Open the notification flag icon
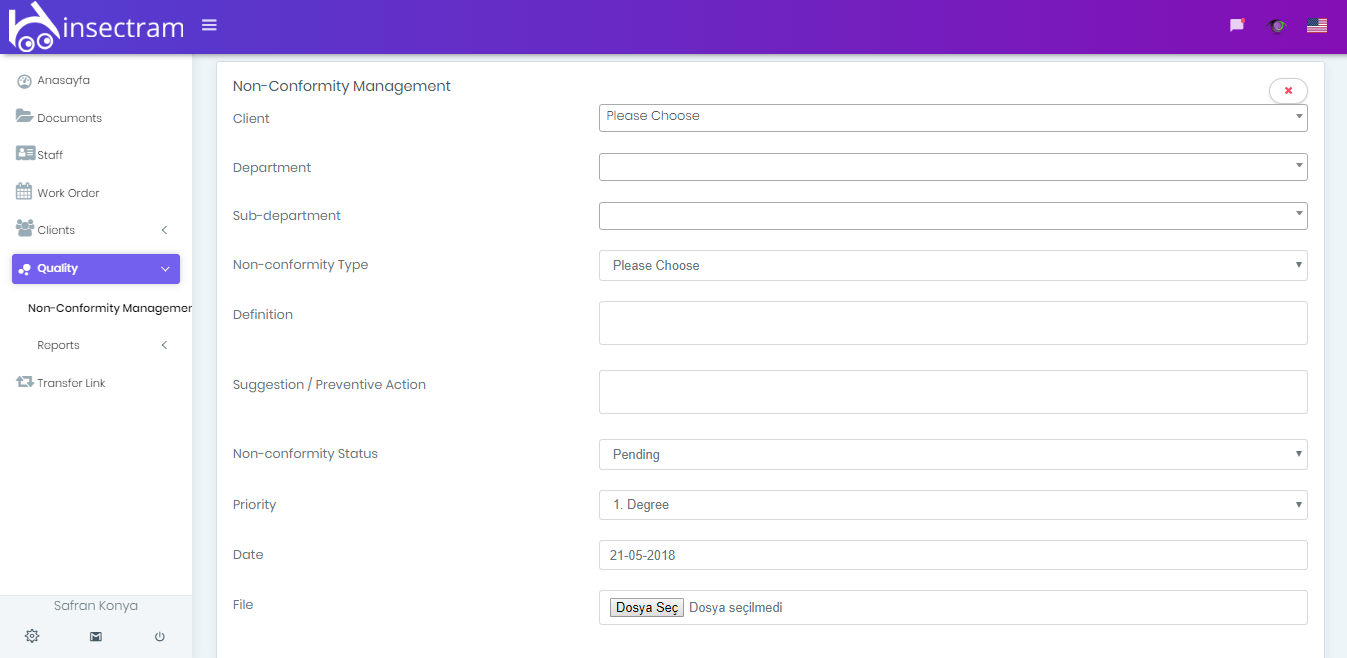Screen dimensions: 1347x658 (x=1237, y=26)
